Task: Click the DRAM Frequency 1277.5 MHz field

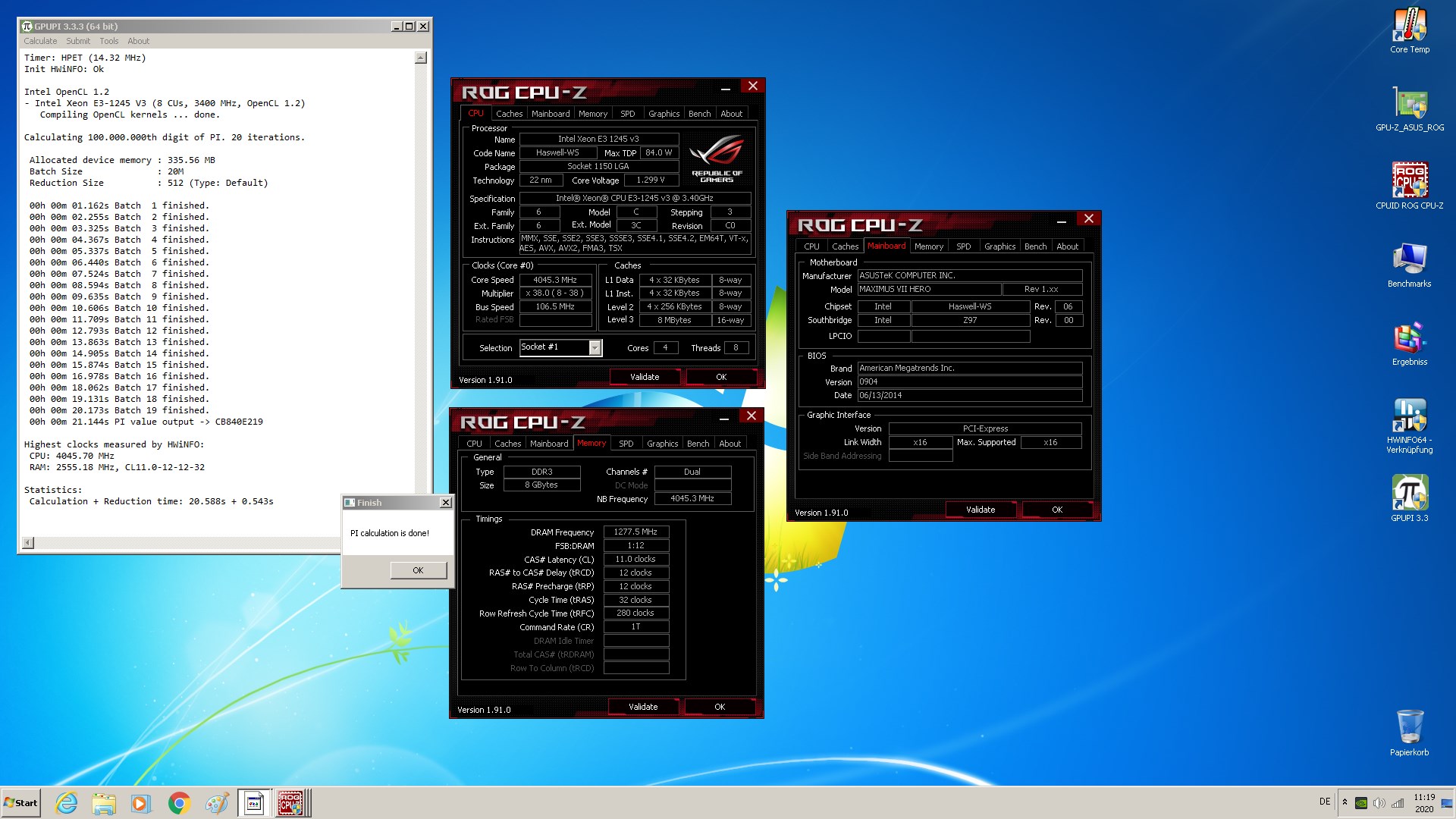Action: [635, 532]
